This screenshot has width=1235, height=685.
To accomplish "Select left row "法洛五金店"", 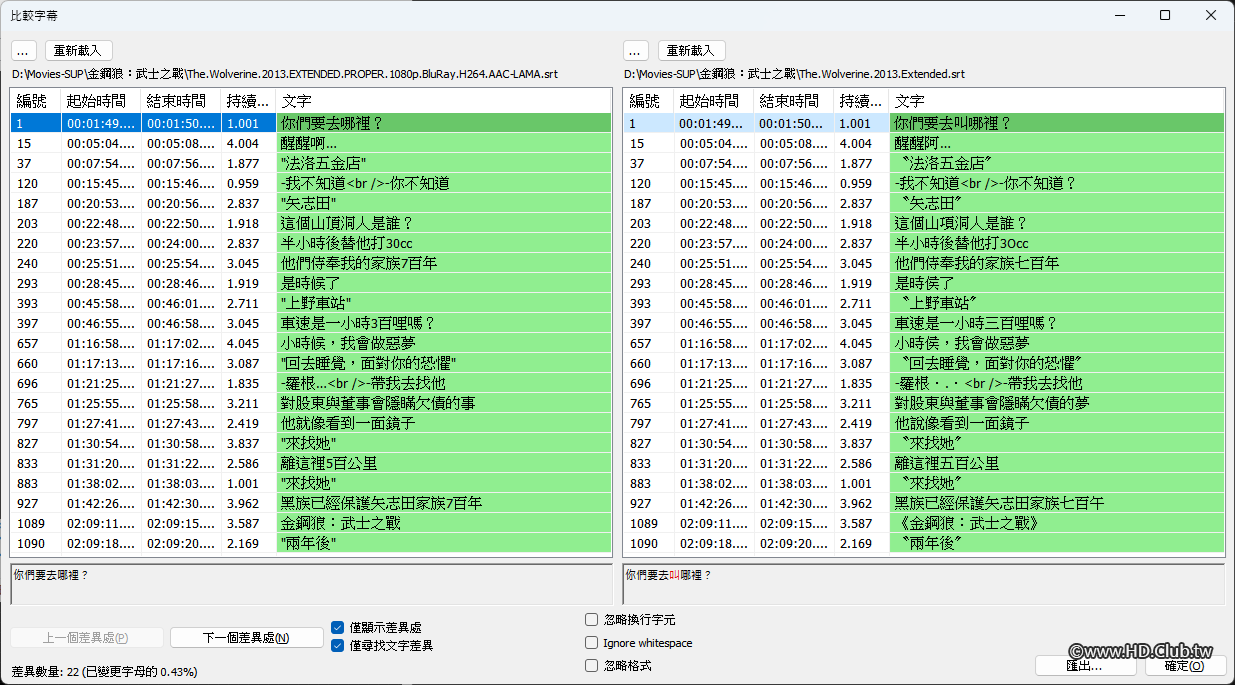I will [311, 163].
